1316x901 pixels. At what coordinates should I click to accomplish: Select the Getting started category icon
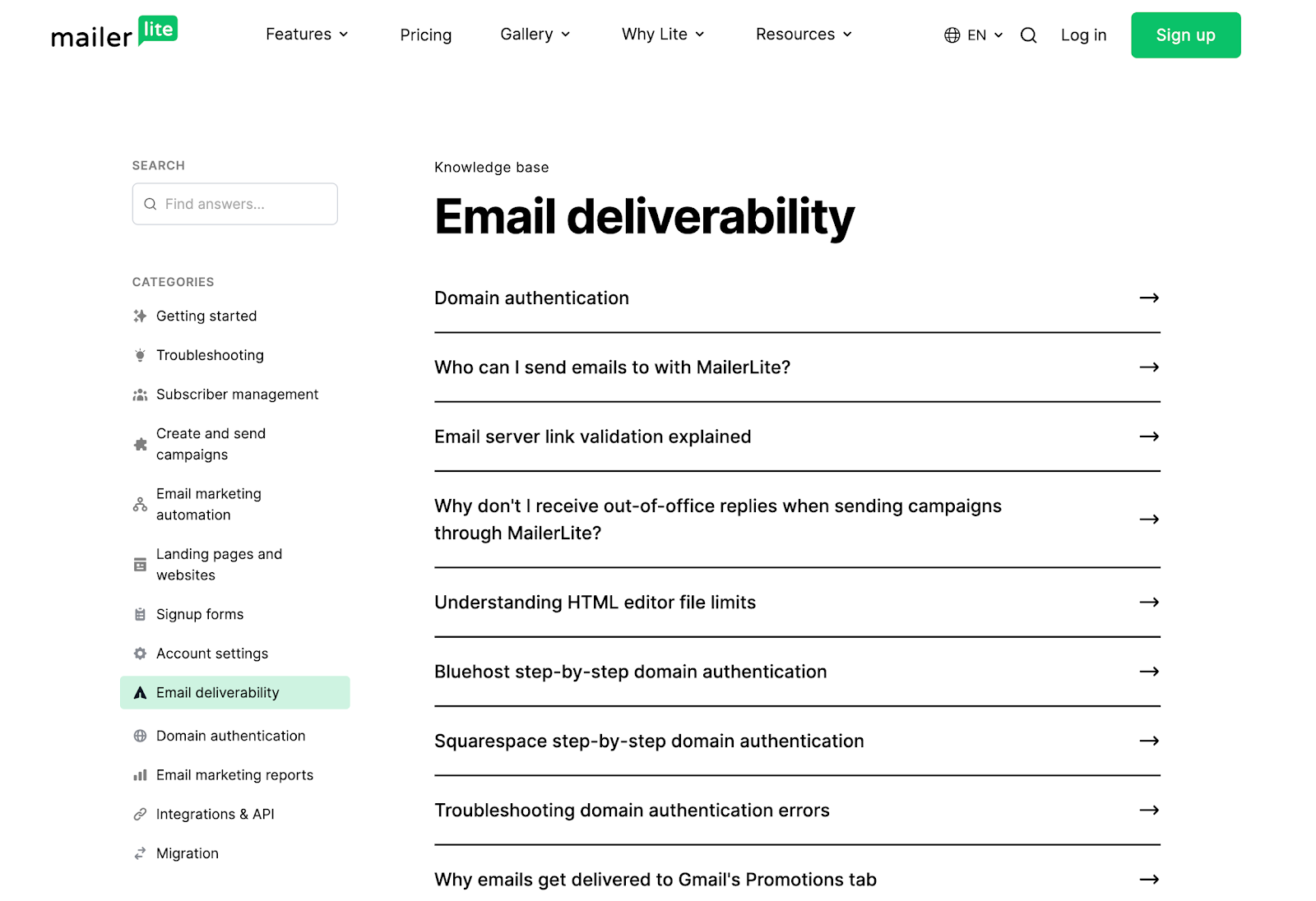pos(140,316)
